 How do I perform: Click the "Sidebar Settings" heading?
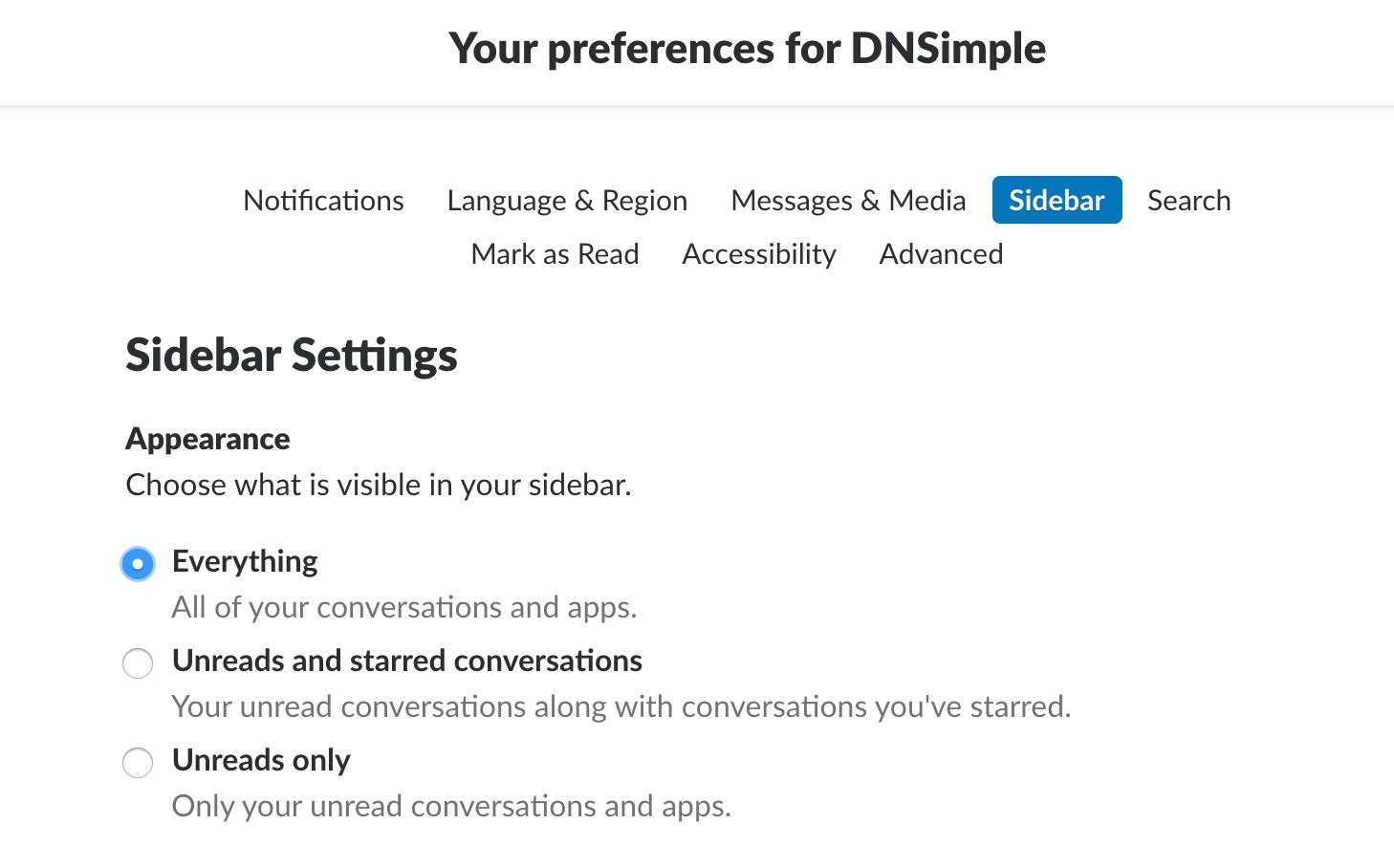(292, 355)
